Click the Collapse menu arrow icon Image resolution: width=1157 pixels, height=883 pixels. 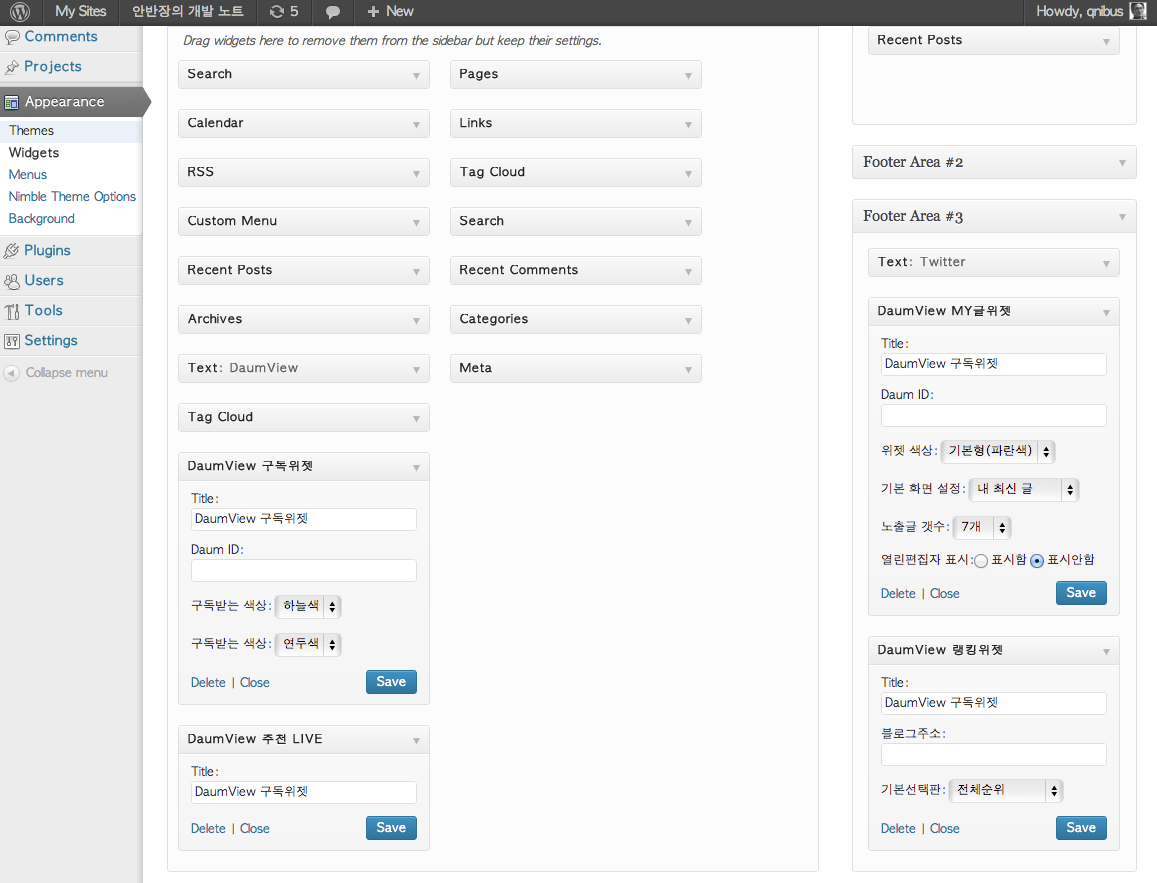pyautogui.click(x=12, y=373)
